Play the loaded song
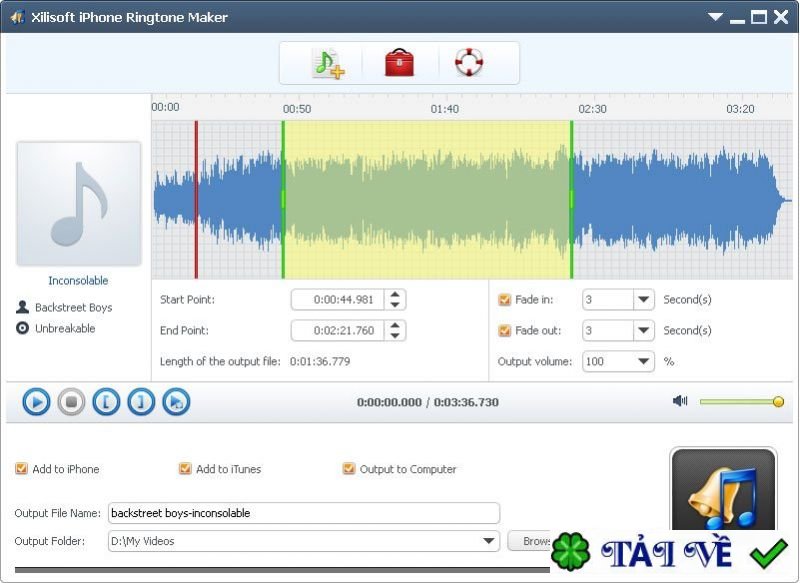Viewport: 800px width, 583px height. (36, 401)
